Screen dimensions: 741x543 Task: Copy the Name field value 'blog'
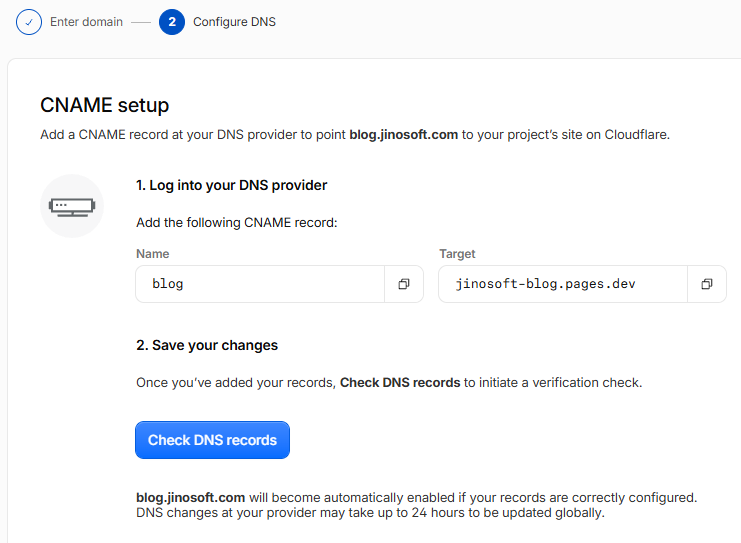point(404,284)
